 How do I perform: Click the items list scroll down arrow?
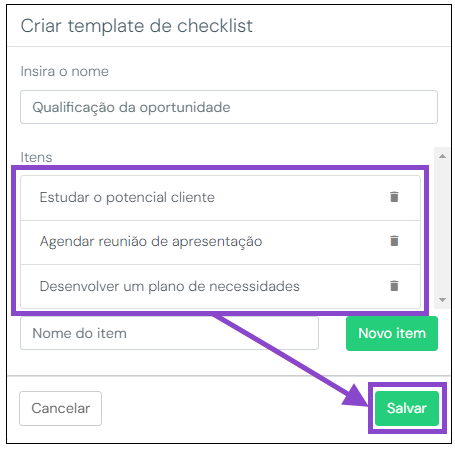click(442, 300)
